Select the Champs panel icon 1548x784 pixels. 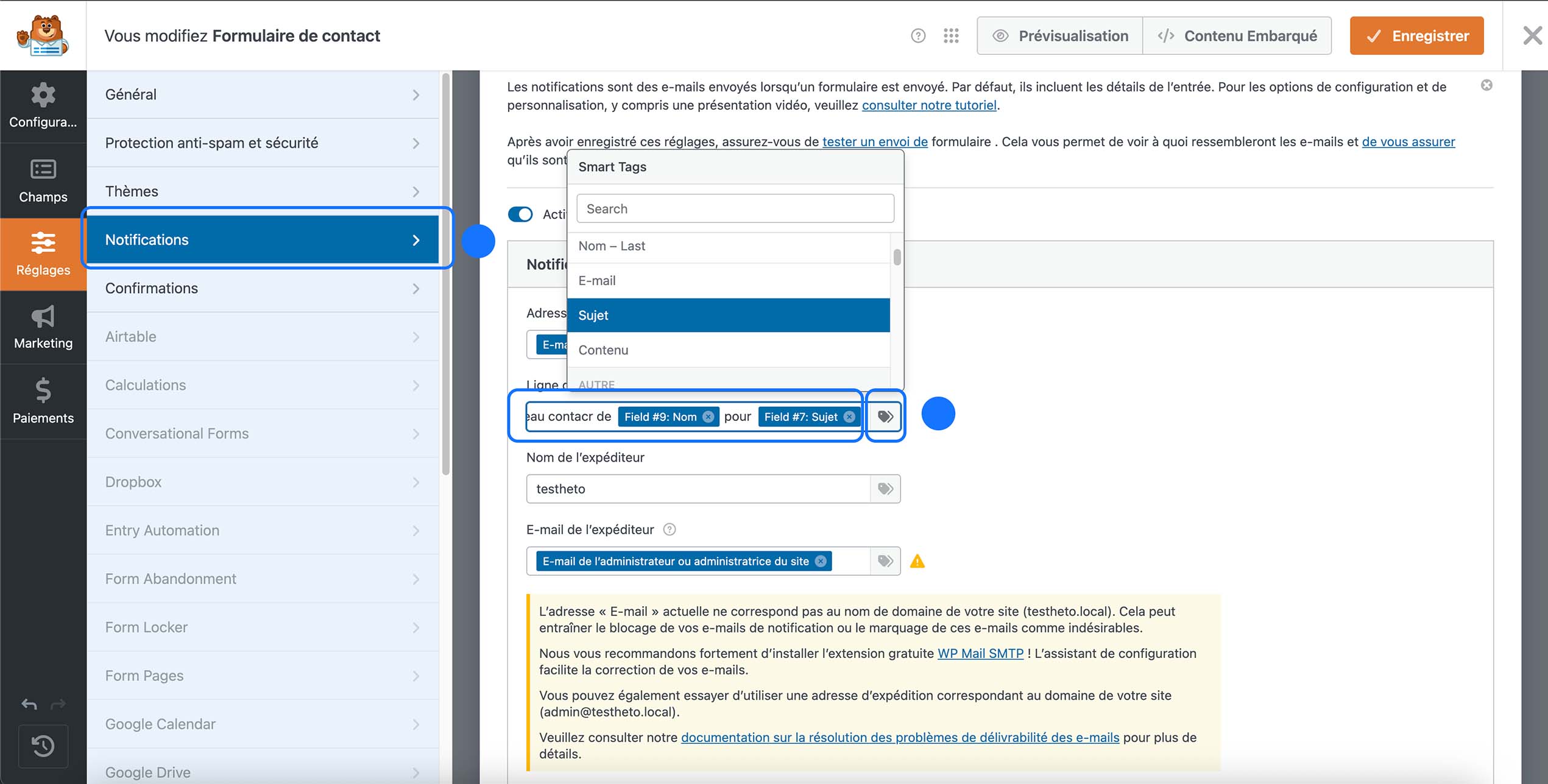pos(43,180)
